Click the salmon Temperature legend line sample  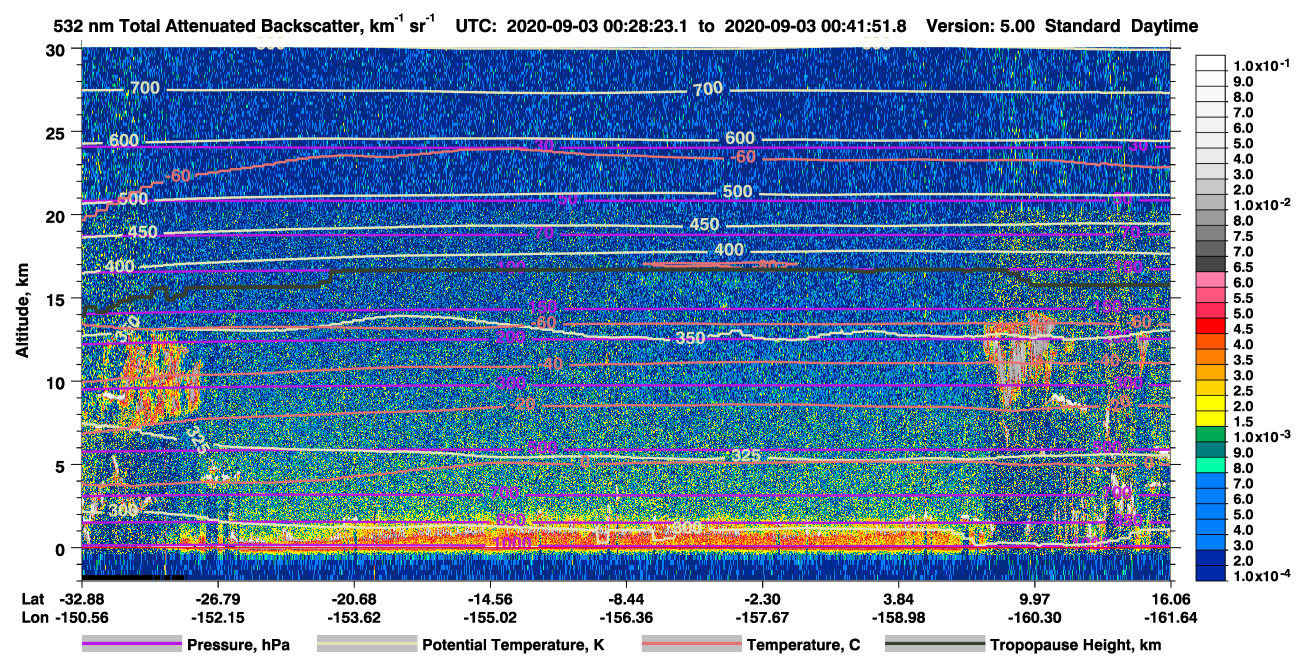pyautogui.click(x=690, y=645)
